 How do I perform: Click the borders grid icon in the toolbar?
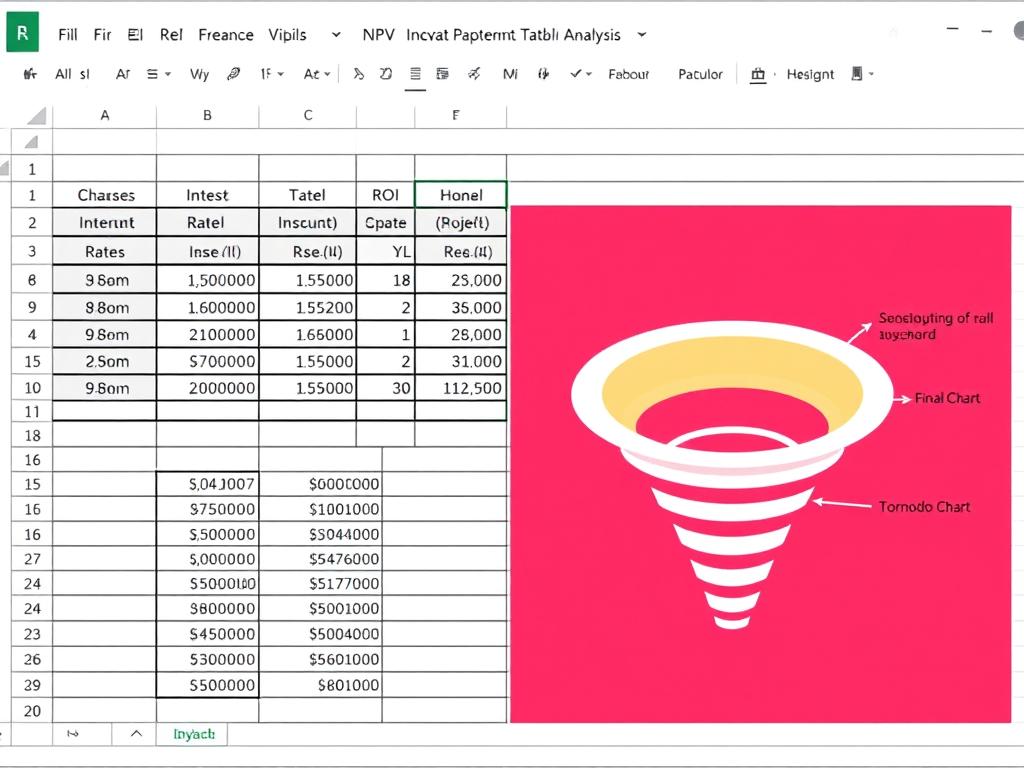pyautogui.click(x=442, y=73)
